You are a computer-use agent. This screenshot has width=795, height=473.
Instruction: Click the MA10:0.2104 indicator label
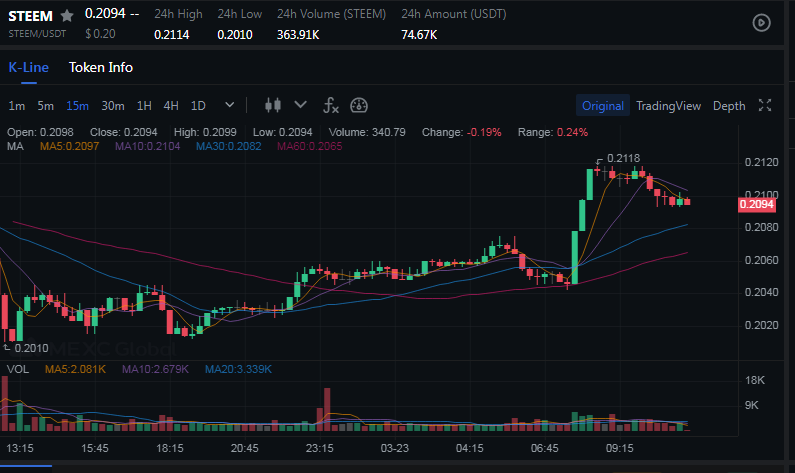pyautogui.click(x=147, y=147)
